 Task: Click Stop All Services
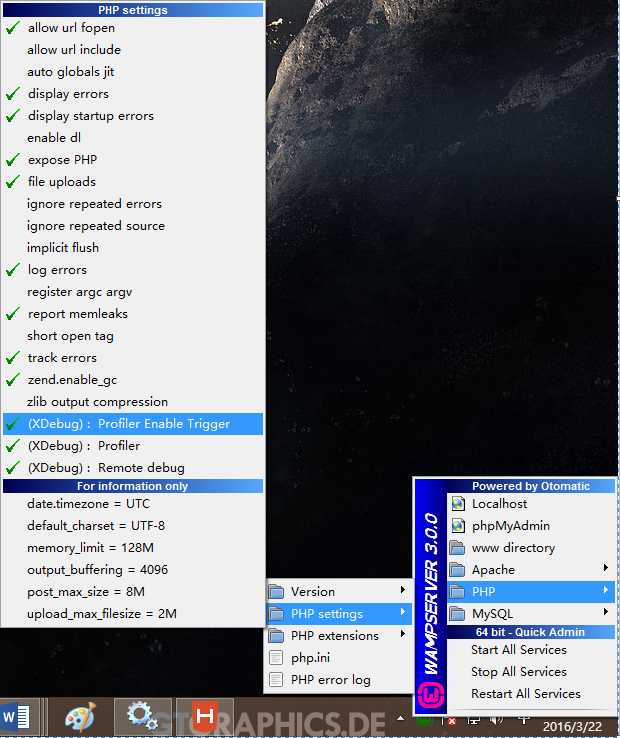531,672
